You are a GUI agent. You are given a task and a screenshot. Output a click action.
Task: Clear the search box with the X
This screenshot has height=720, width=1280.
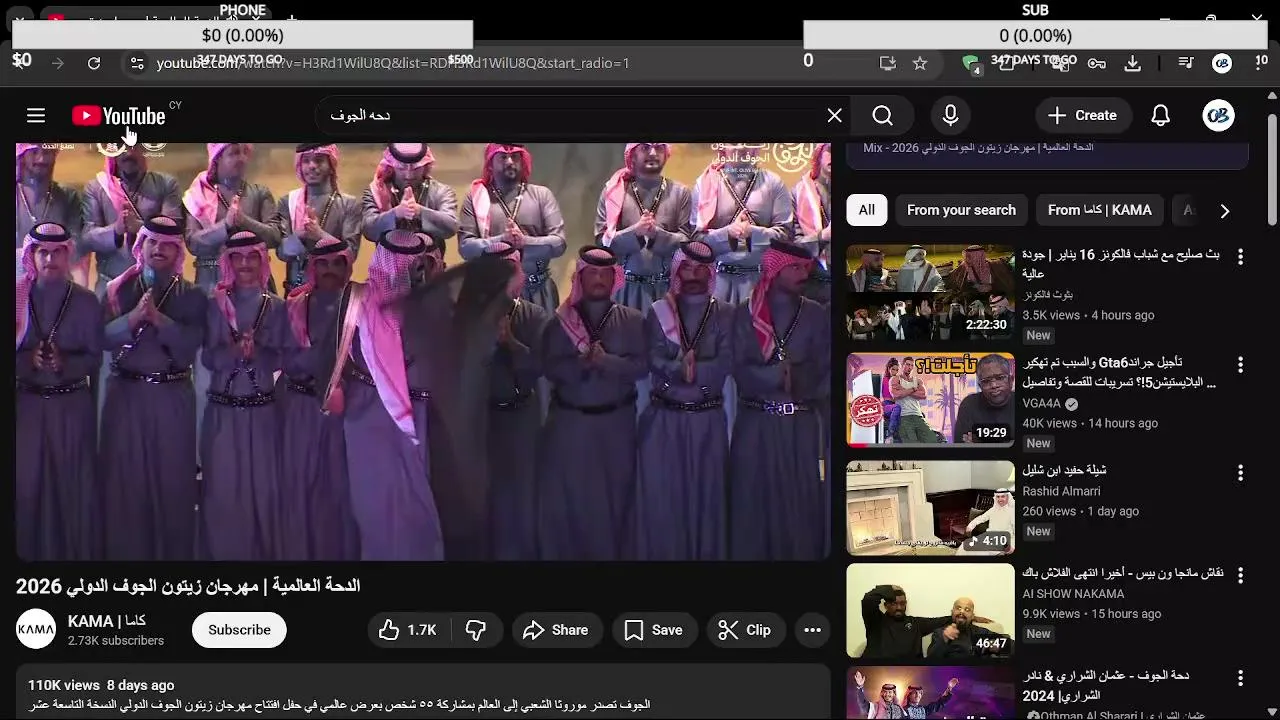tap(835, 116)
